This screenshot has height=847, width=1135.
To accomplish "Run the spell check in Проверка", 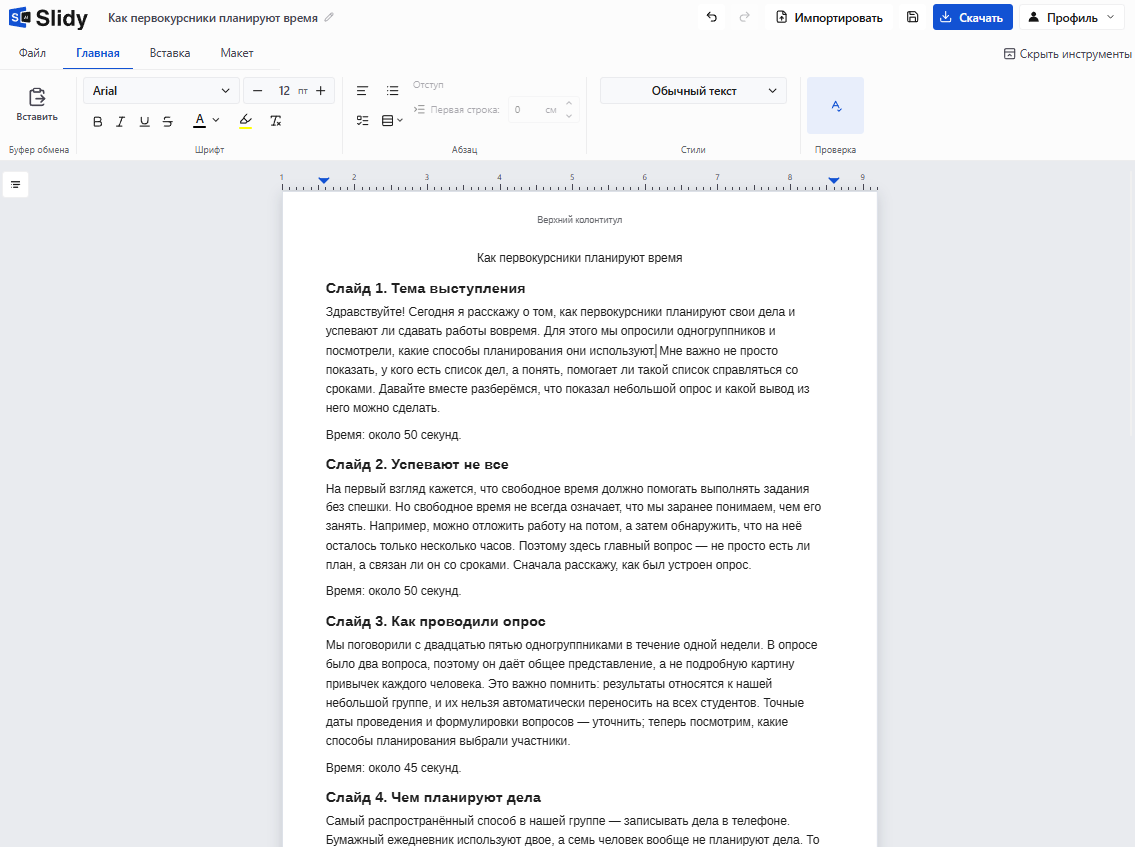I will pyautogui.click(x=835, y=106).
